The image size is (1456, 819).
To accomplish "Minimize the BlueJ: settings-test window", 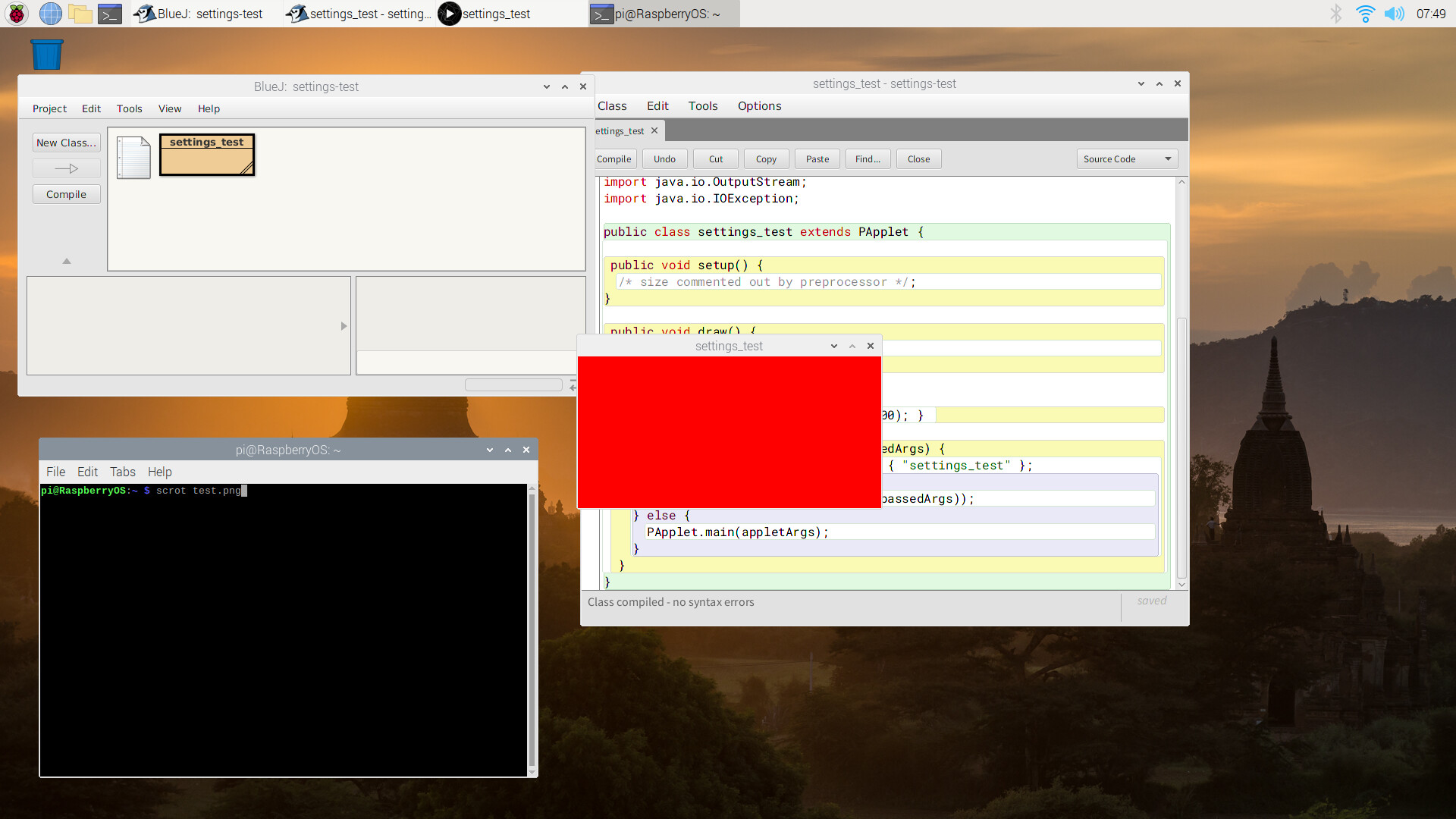I will point(547,86).
